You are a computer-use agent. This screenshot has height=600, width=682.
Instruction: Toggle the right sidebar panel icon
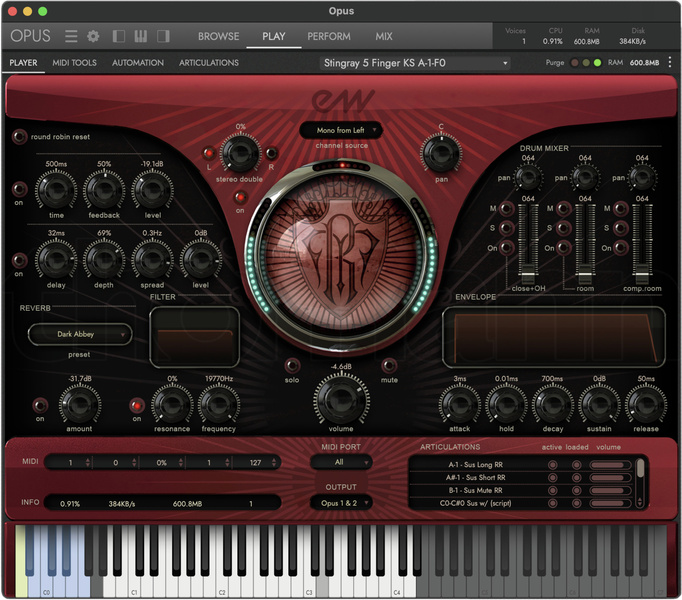click(163, 36)
